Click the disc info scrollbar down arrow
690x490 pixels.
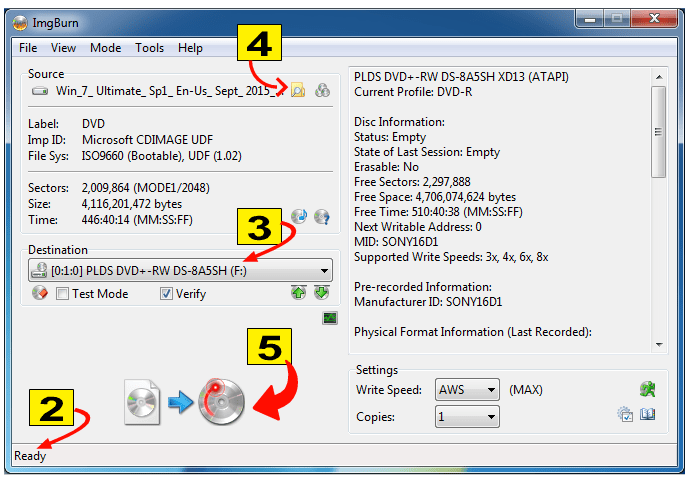click(659, 344)
